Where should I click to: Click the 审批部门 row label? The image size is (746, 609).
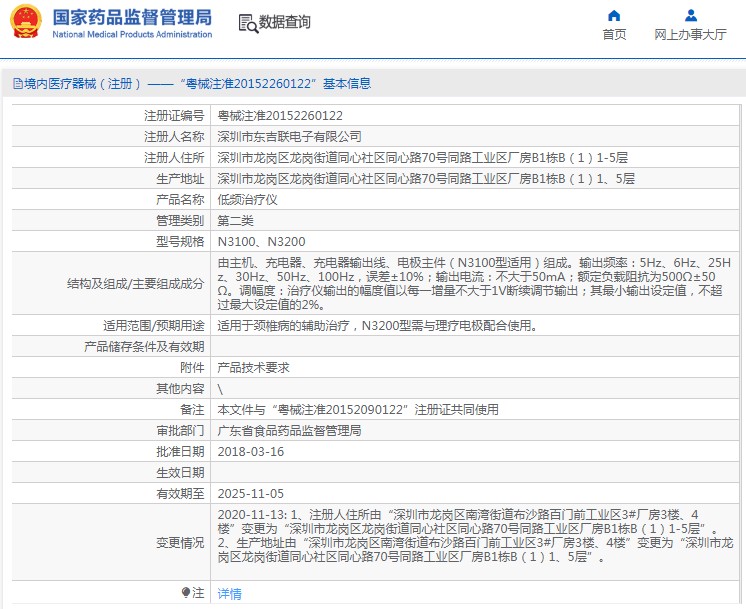180,431
